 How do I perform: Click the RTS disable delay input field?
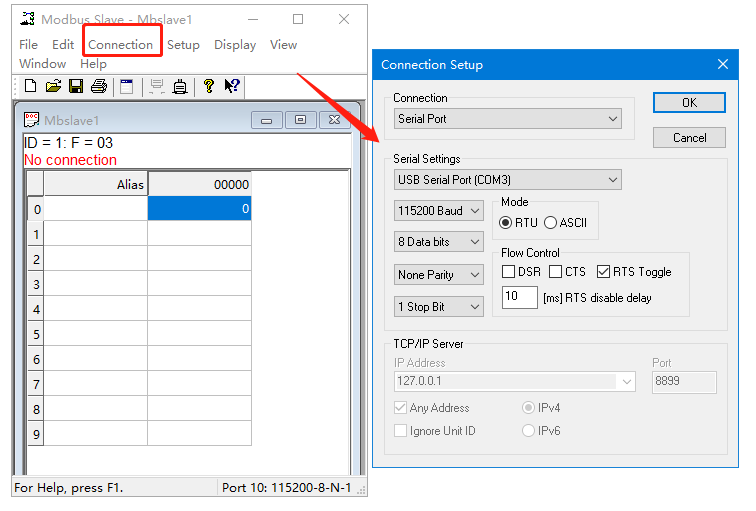[519, 297]
